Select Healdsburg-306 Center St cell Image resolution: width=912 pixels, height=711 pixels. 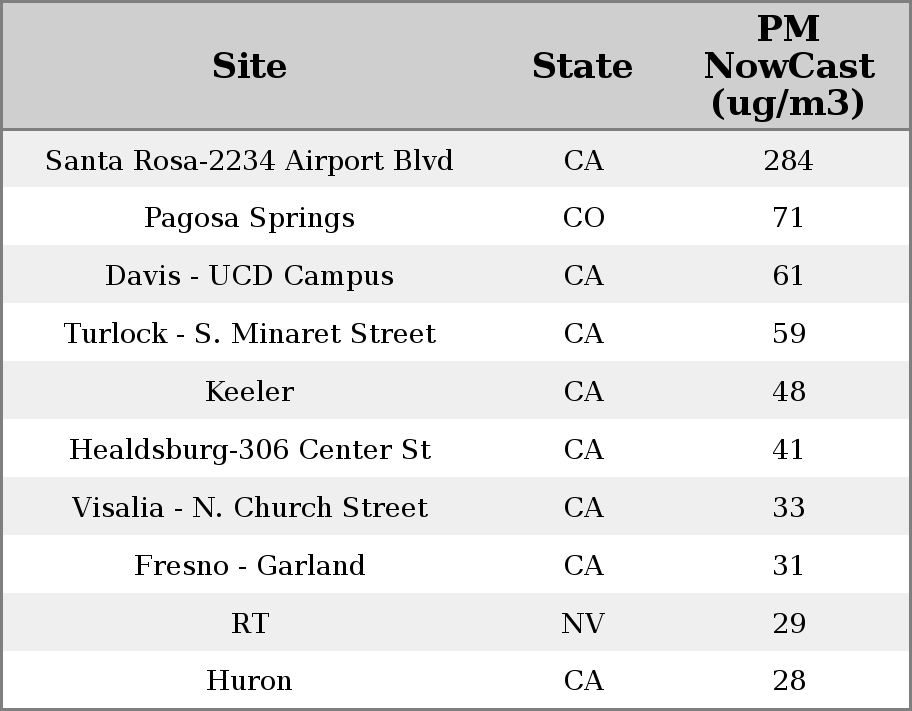pos(249,450)
